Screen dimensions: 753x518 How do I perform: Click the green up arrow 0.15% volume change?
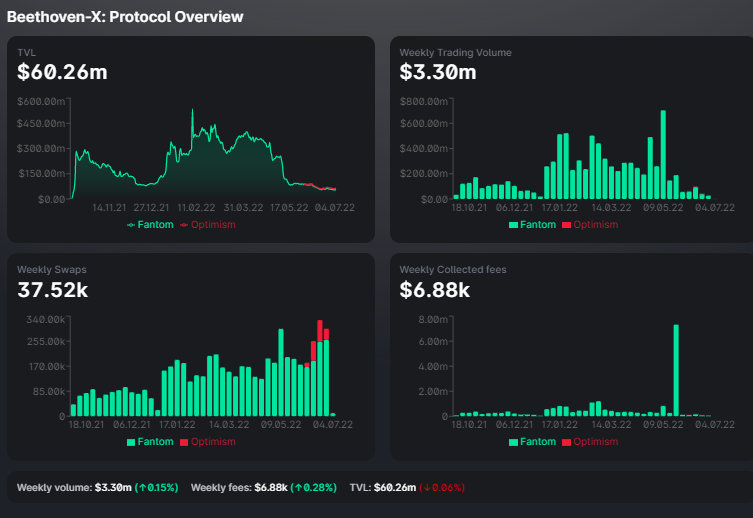click(157, 488)
